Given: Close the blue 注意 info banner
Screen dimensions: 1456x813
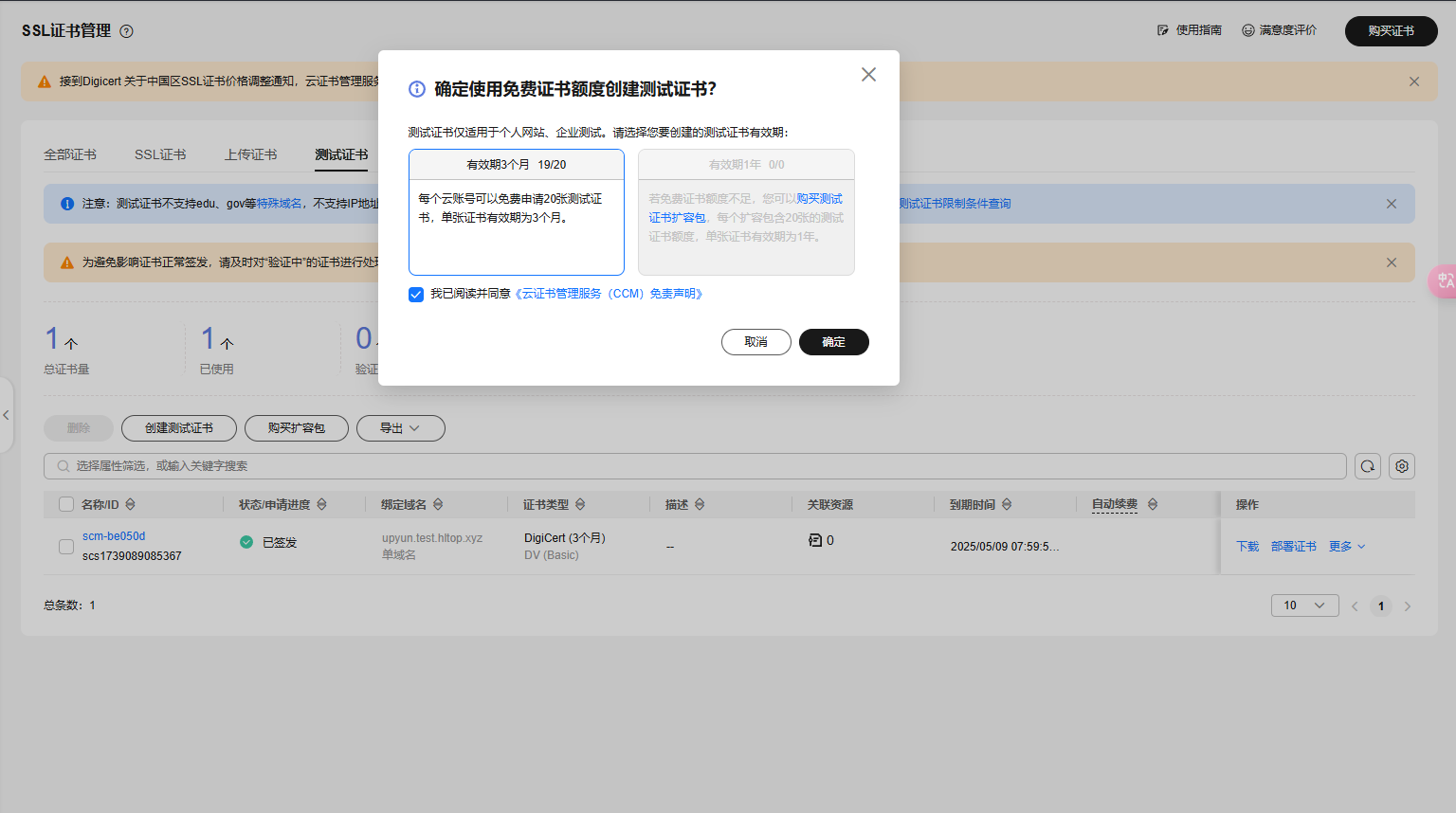Looking at the screenshot, I should [1392, 204].
